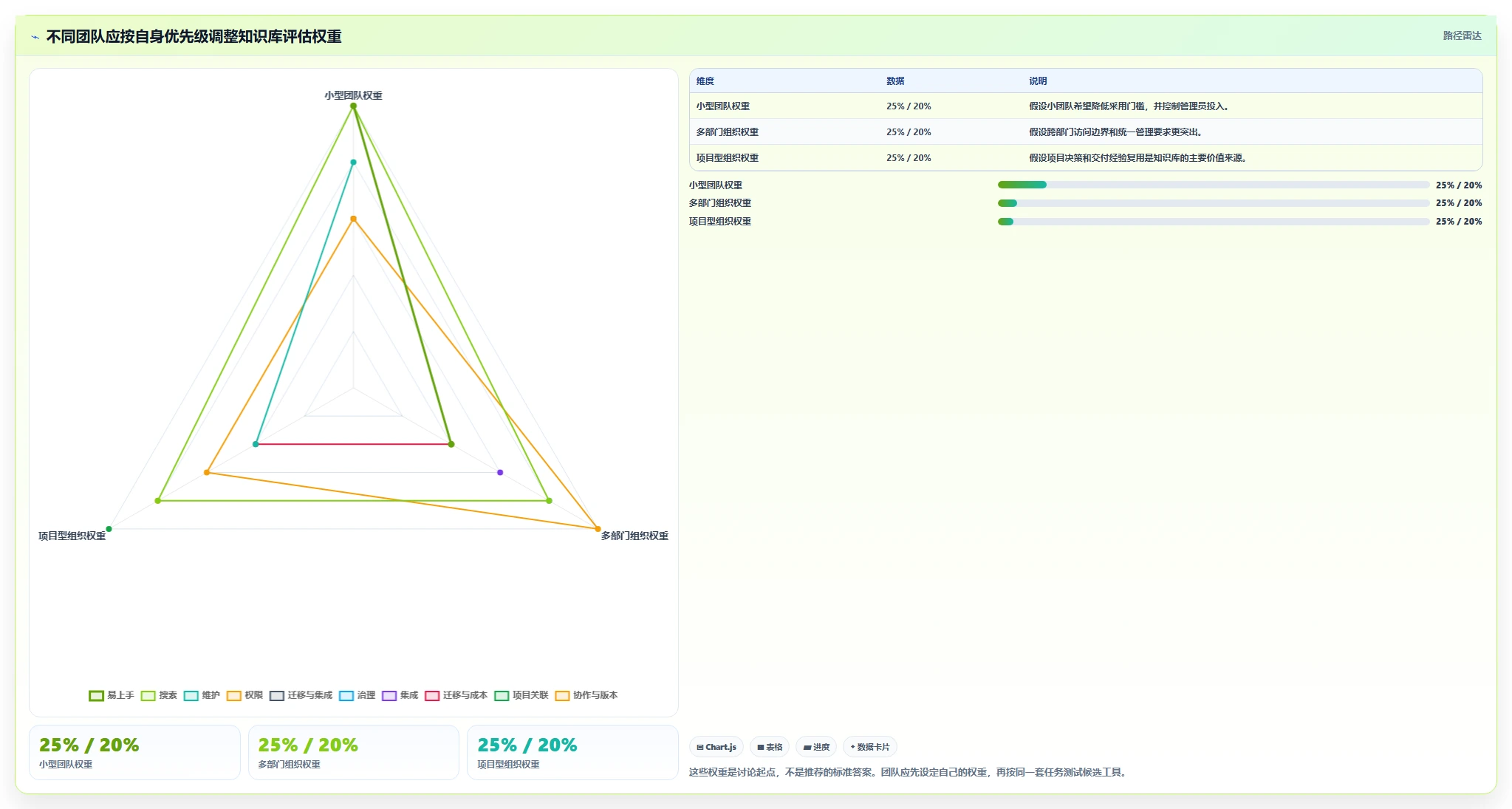Click the description starting 假设小团队希望
1512x809 pixels.
pyautogui.click(x=1129, y=106)
